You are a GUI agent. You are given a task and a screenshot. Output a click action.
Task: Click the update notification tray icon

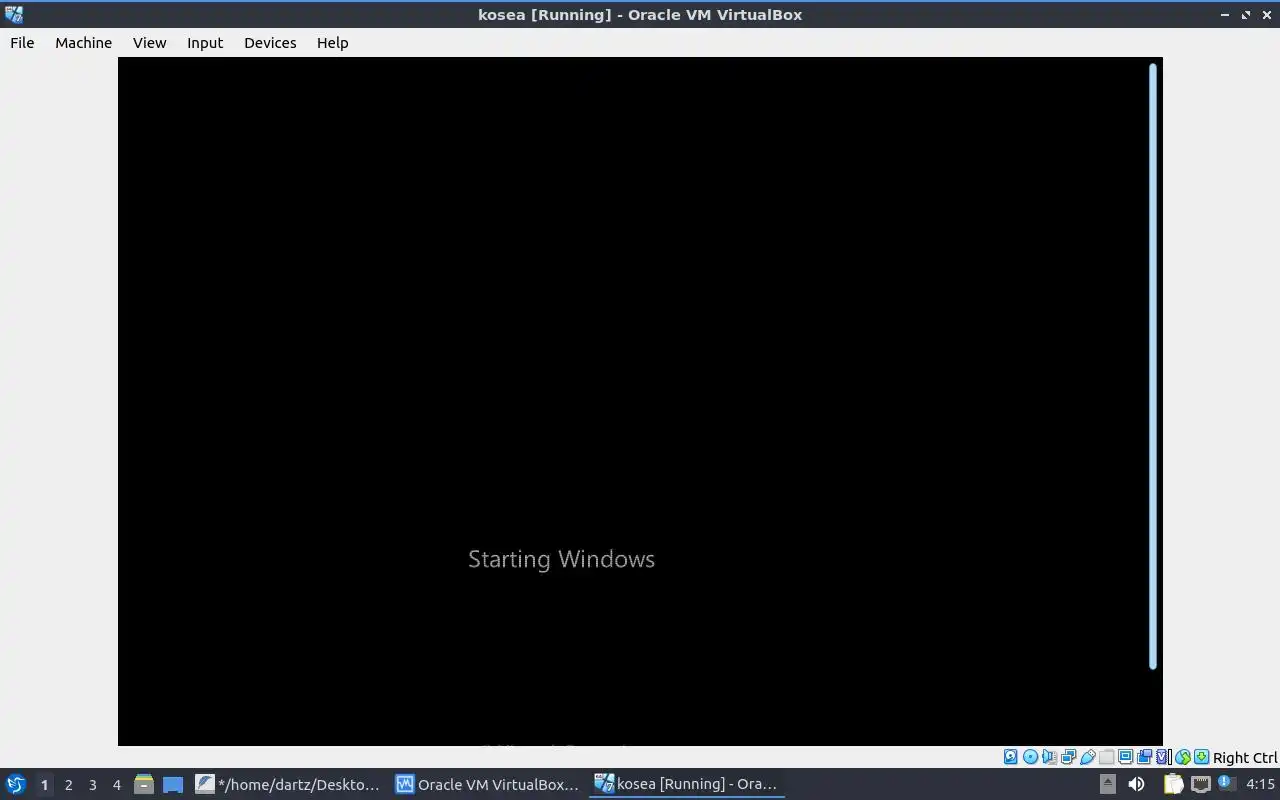(x=1227, y=784)
